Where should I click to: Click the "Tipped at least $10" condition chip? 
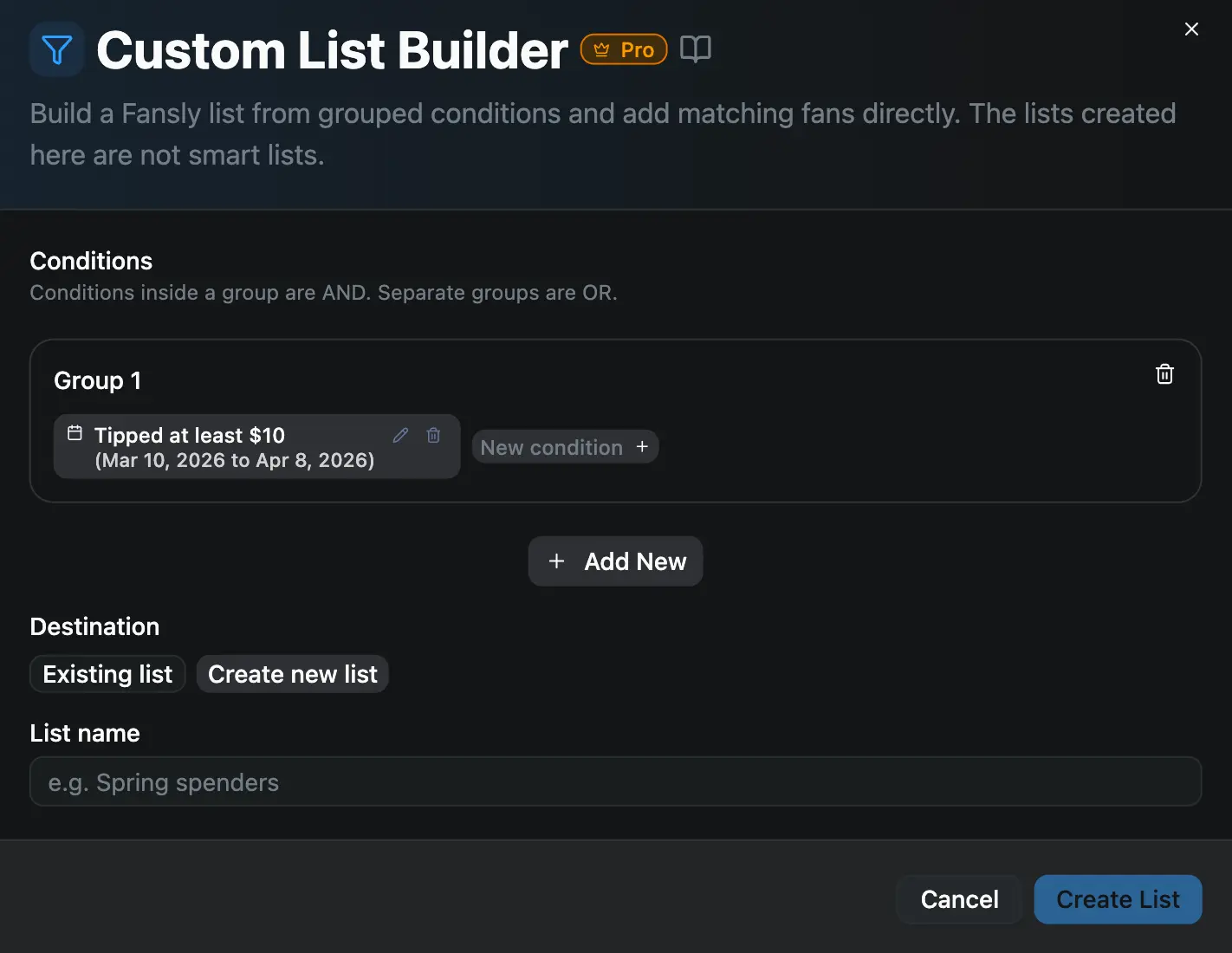point(217,447)
